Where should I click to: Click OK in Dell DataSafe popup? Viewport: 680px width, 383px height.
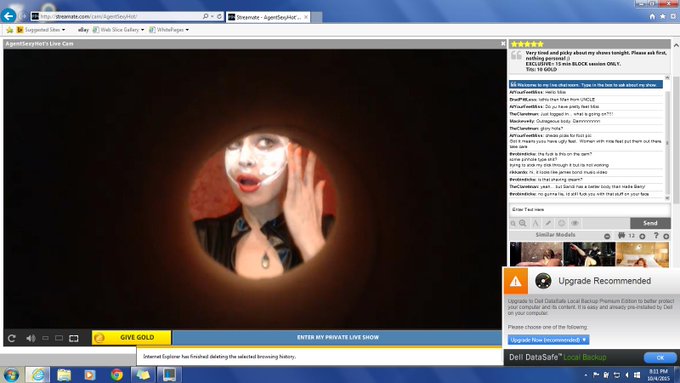tap(660, 357)
